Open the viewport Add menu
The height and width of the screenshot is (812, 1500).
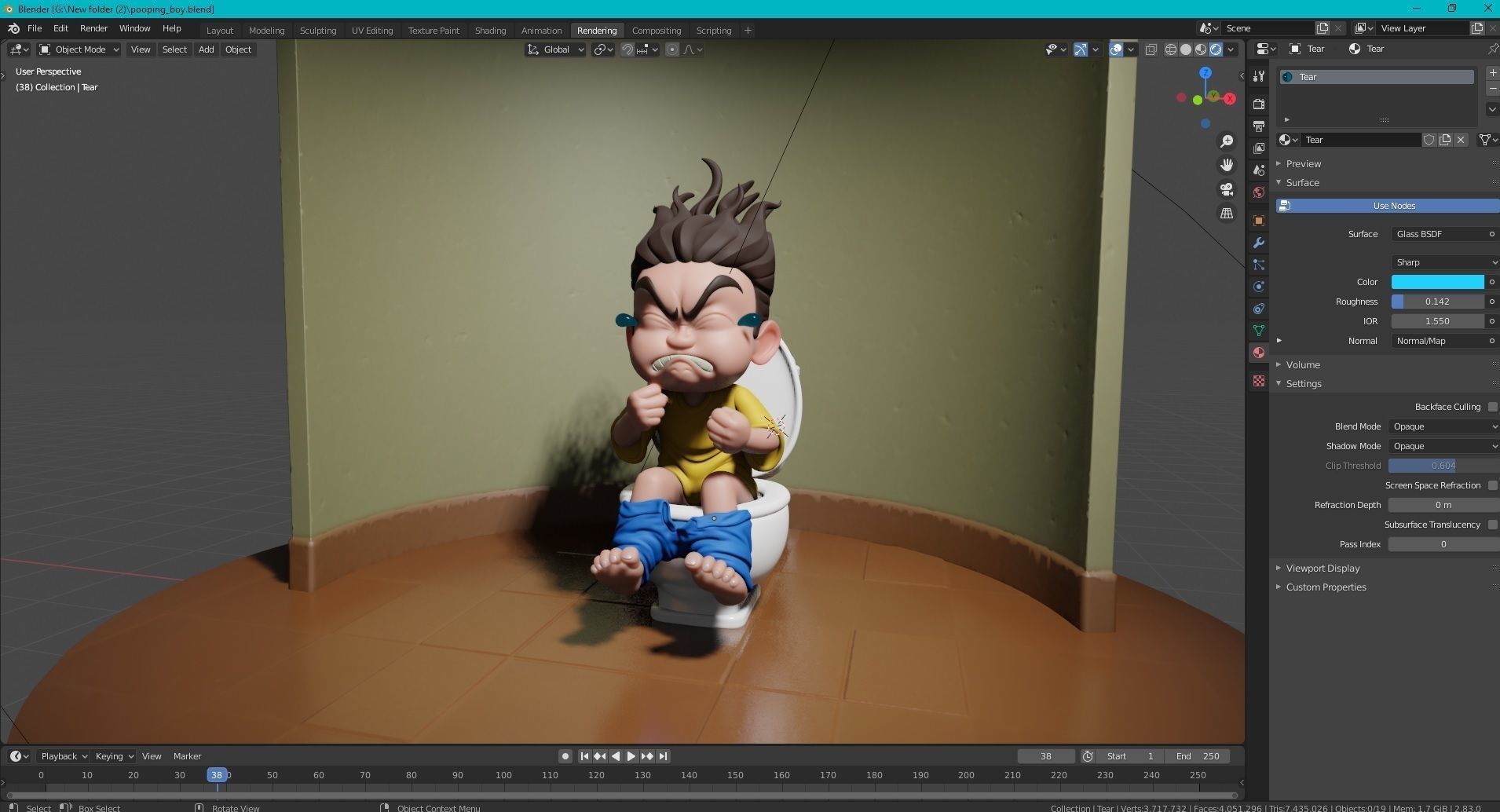(206, 49)
